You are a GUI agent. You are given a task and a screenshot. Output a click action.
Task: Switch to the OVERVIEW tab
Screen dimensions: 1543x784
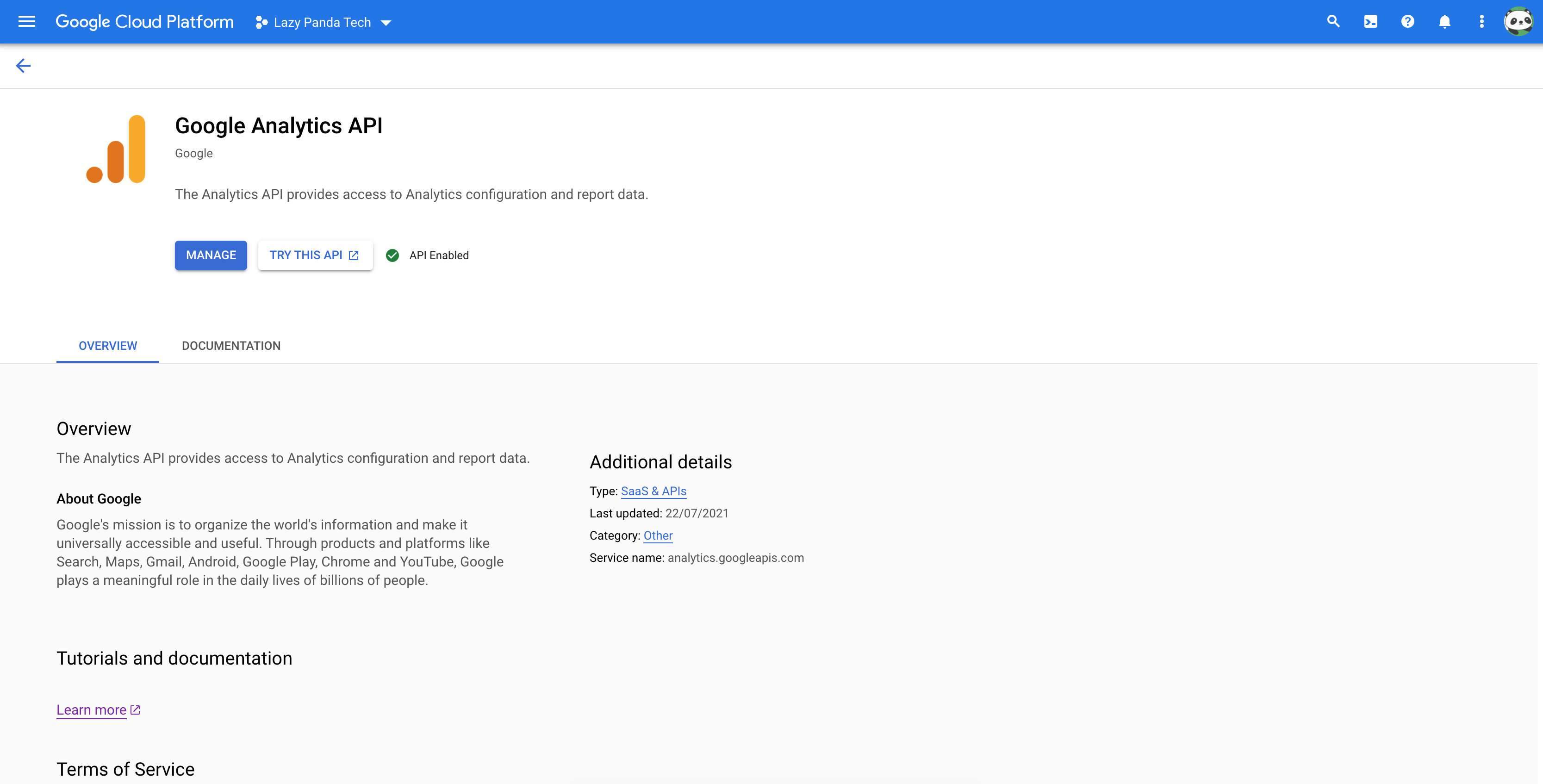click(x=108, y=346)
